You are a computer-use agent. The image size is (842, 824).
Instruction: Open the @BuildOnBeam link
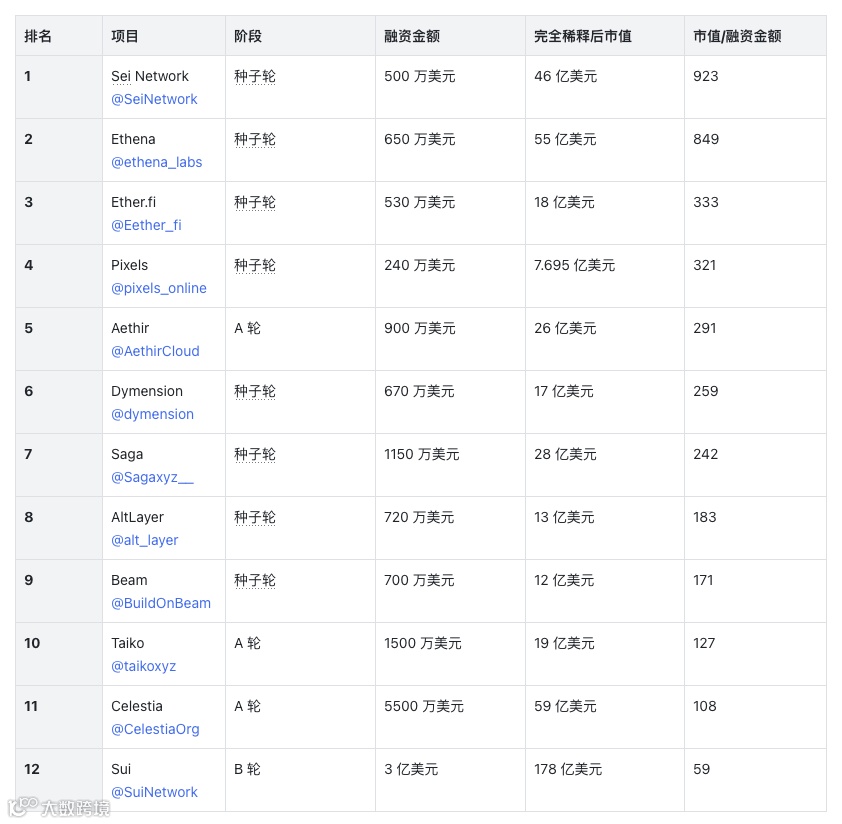(x=161, y=603)
